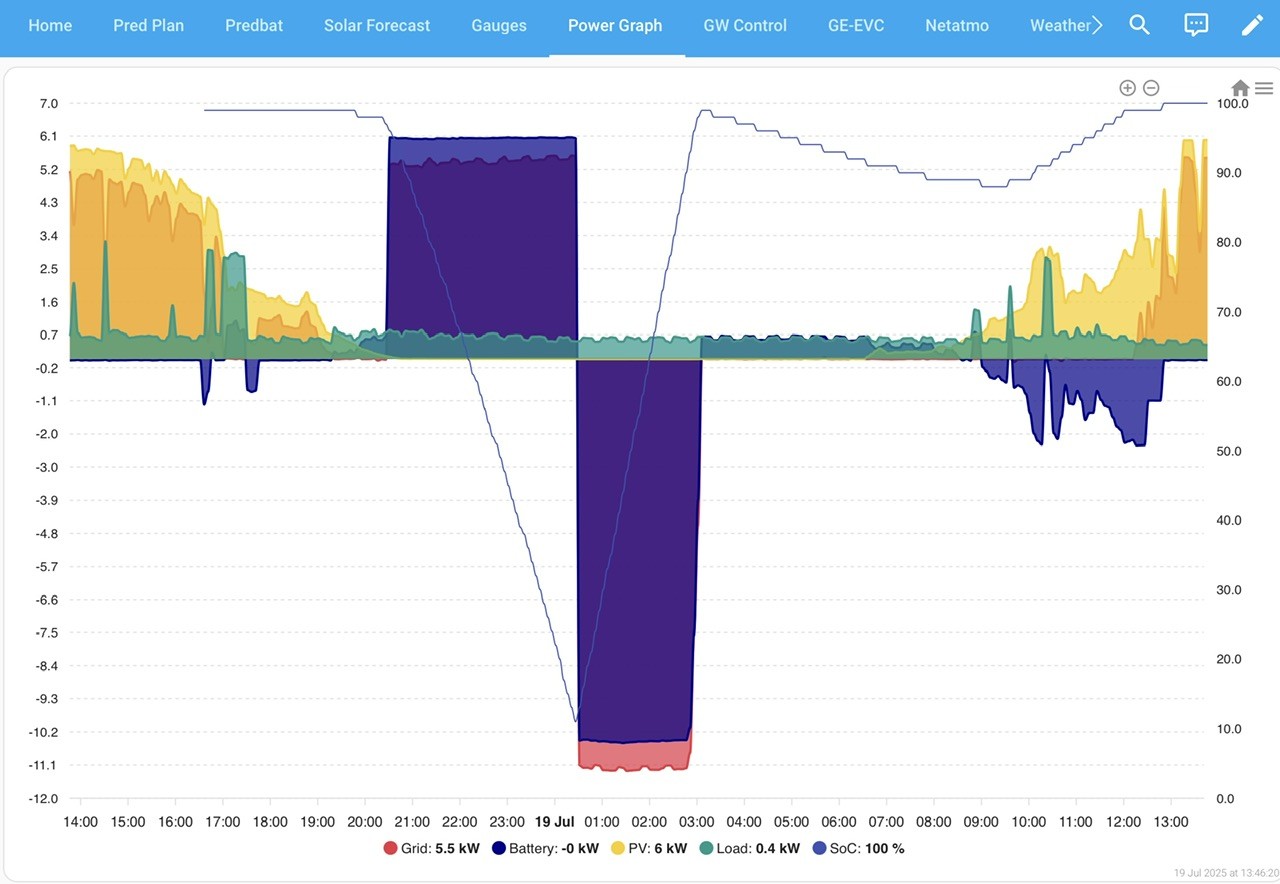Select the Gauges tab

click(x=499, y=25)
